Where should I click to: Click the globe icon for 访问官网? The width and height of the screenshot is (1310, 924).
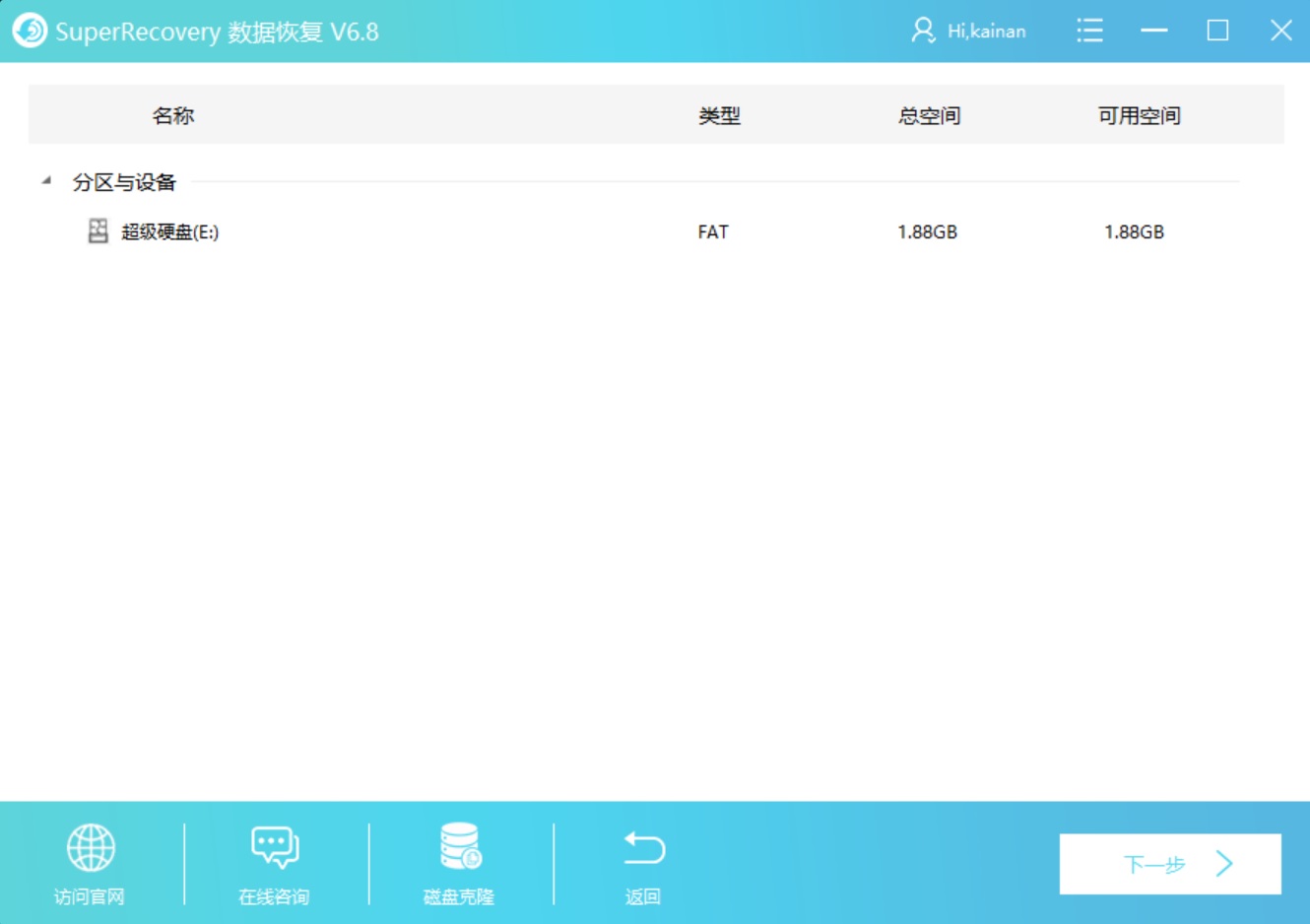point(92,846)
